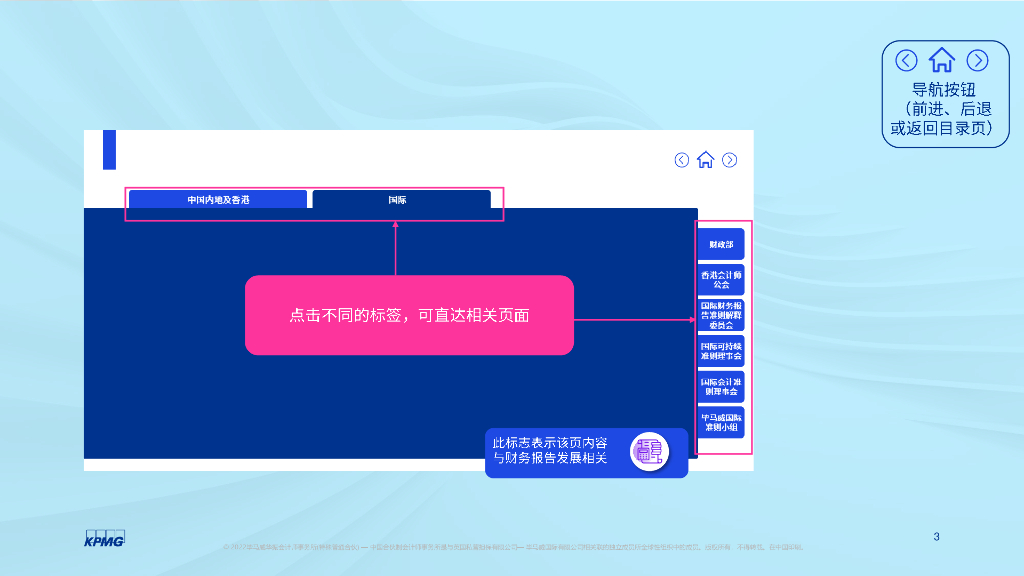Click the pink callout 点击不同的标签，可直达相关页面

(409, 315)
